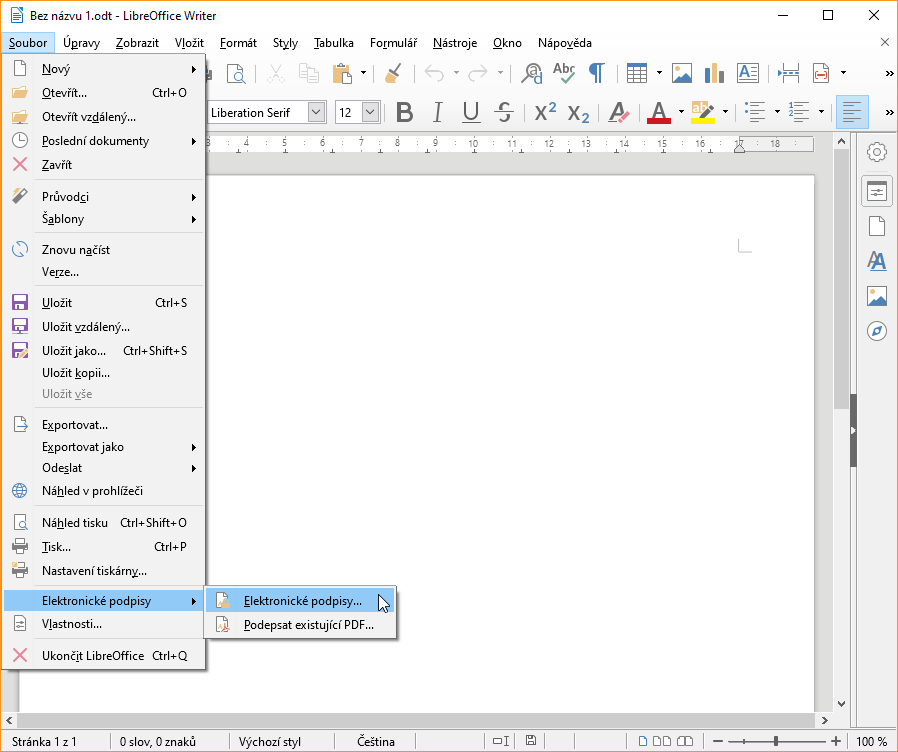Image resolution: width=898 pixels, height=752 pixels.
Task: Click the Undo arrow icon
Action: [434, 73]
